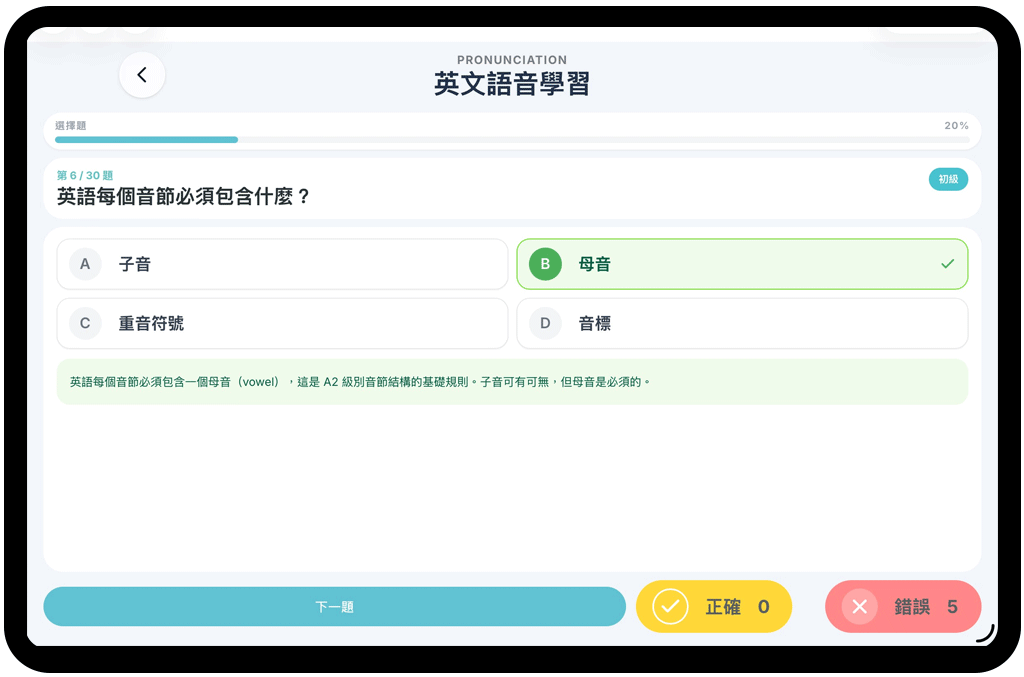Click the PRONUNCIATION heading label

point(512,59)
